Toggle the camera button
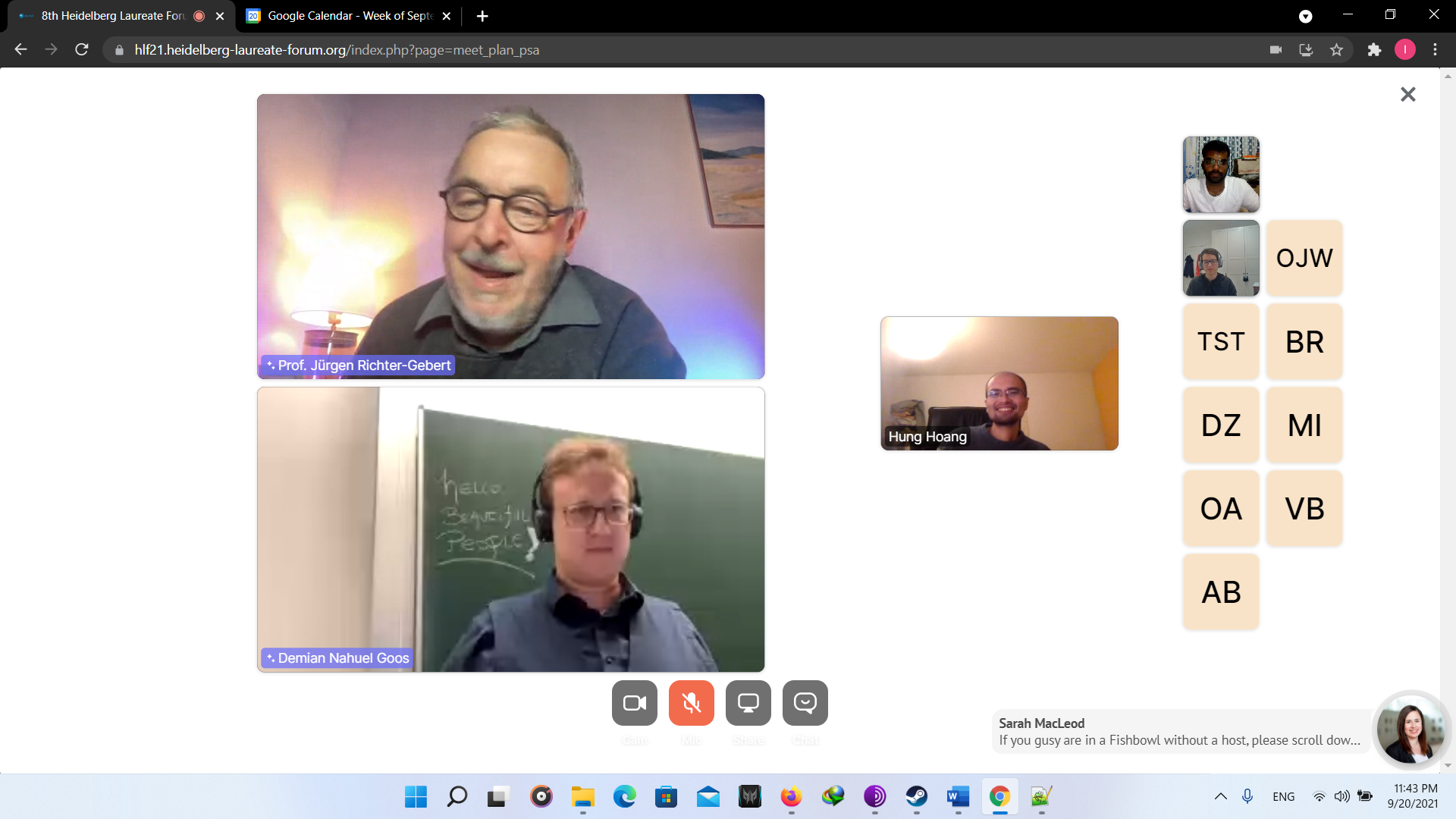This screenshot has height=819, width=1456. (x=635, y=703)
